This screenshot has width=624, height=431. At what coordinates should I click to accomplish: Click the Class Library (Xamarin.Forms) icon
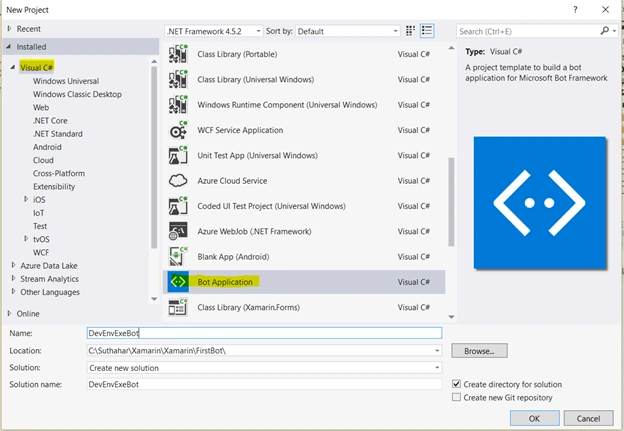pyautogui.click(x=178, y=307)
